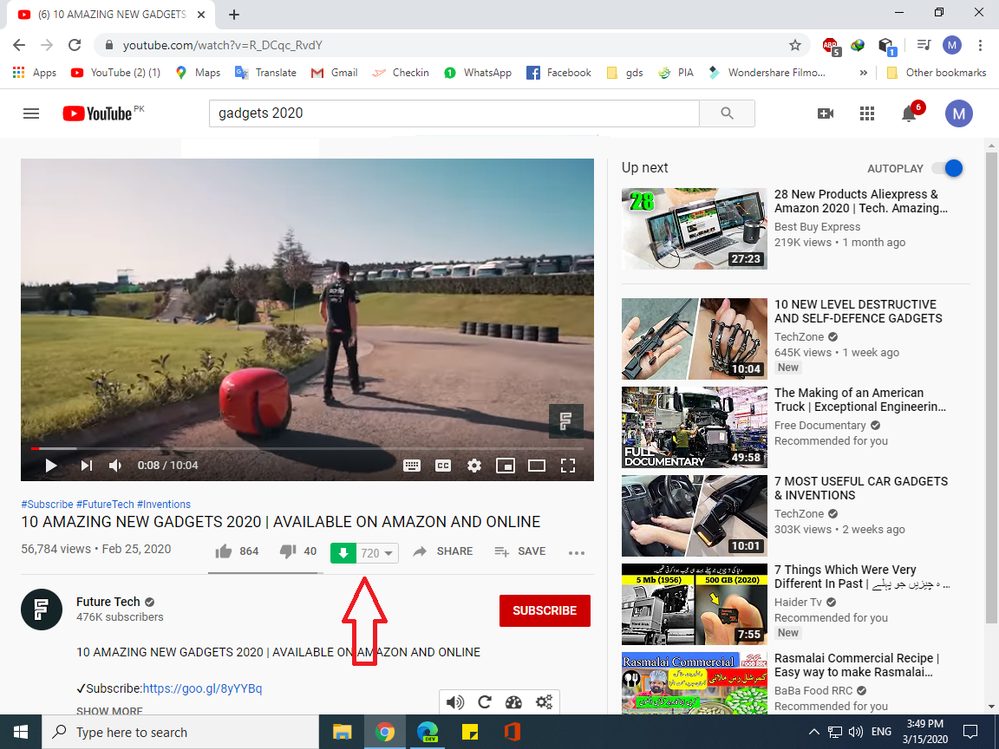Activate the miniplayer icon
Image resolution: width=999 pixels, height=749 pixels.
coord(506,465)
